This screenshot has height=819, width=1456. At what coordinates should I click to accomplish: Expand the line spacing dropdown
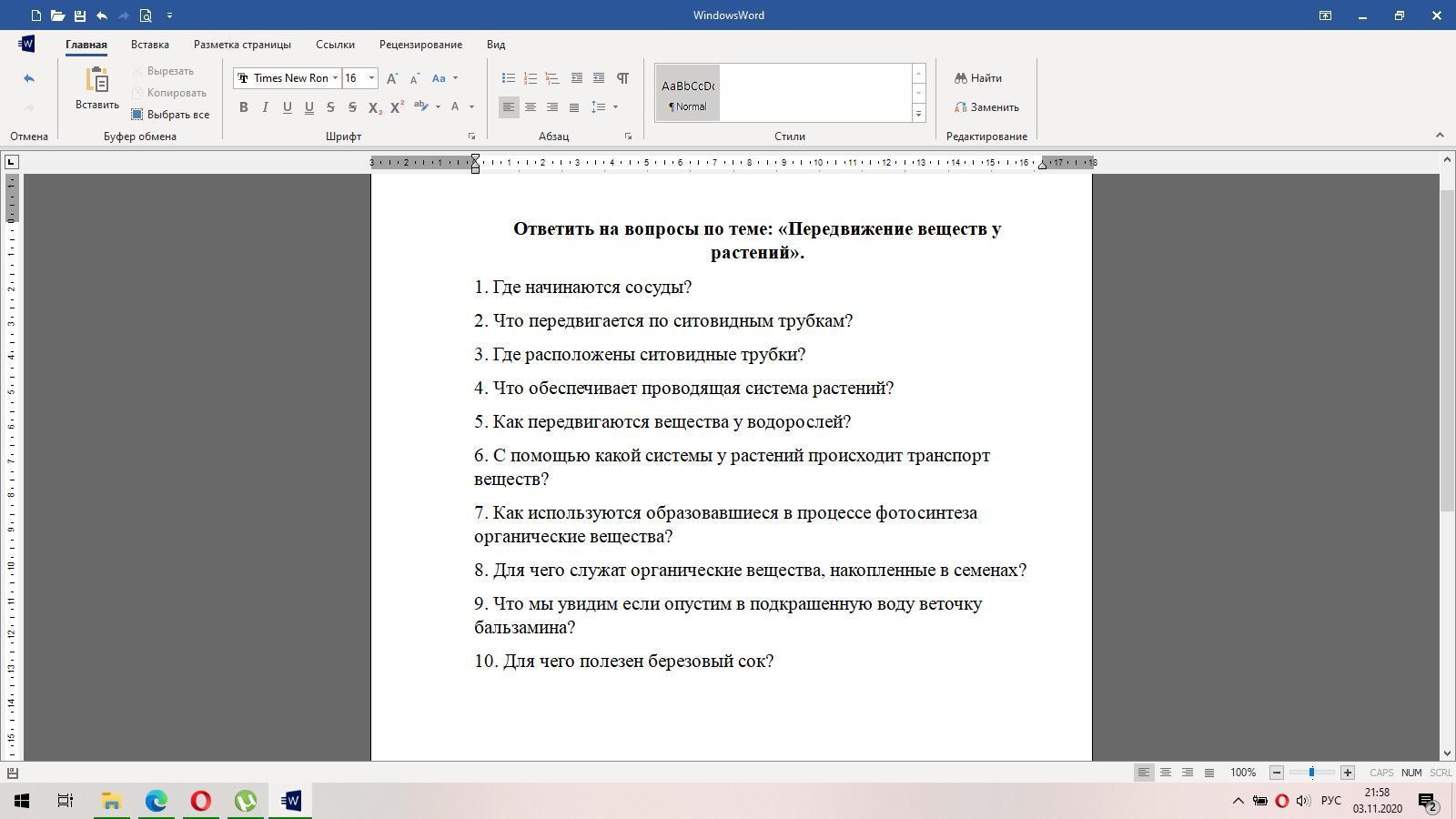[616, 107]
